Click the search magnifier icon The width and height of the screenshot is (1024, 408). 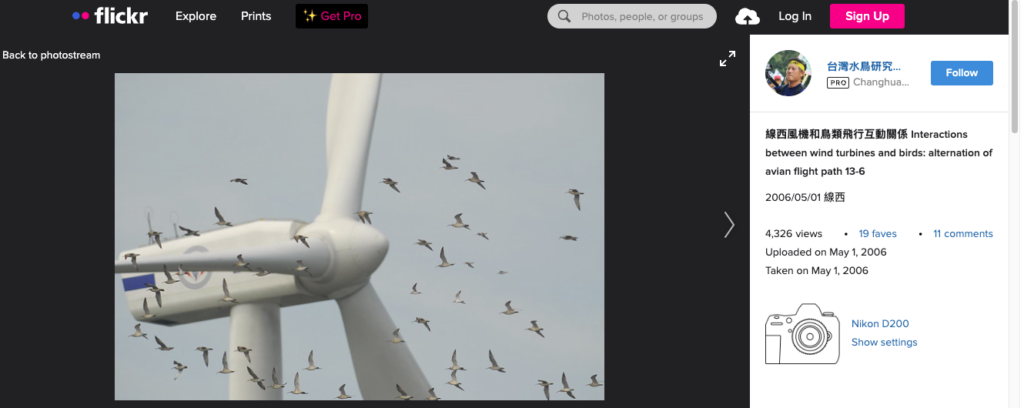click(565, 16)
